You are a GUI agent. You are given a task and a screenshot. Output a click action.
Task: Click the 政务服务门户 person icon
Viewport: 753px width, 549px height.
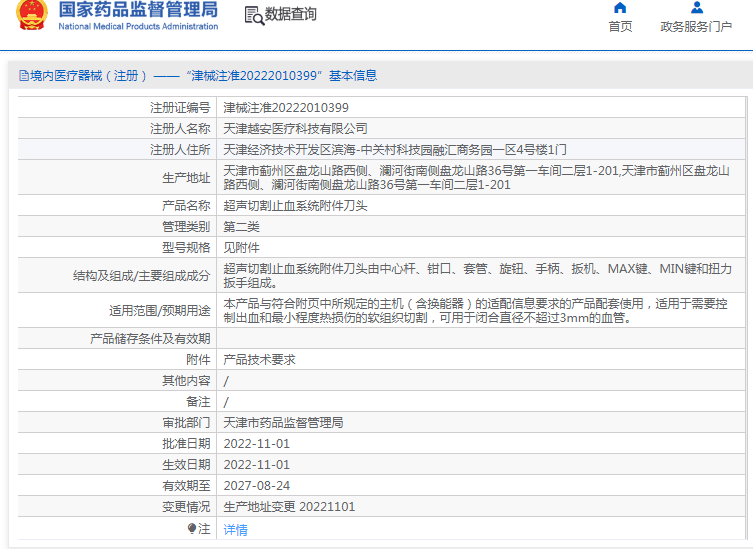pyautogui.click(x=696, y=8)
